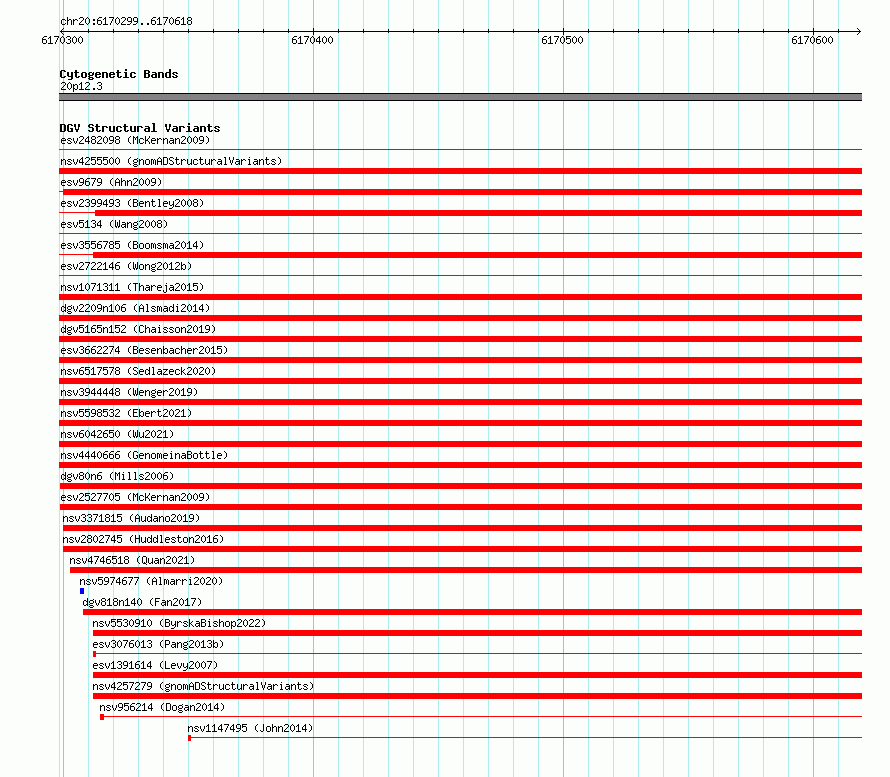This screenshot has height=777, width=890.
Task: Click esv3662274 (Besenbacher2015) label
Action: 144,350
